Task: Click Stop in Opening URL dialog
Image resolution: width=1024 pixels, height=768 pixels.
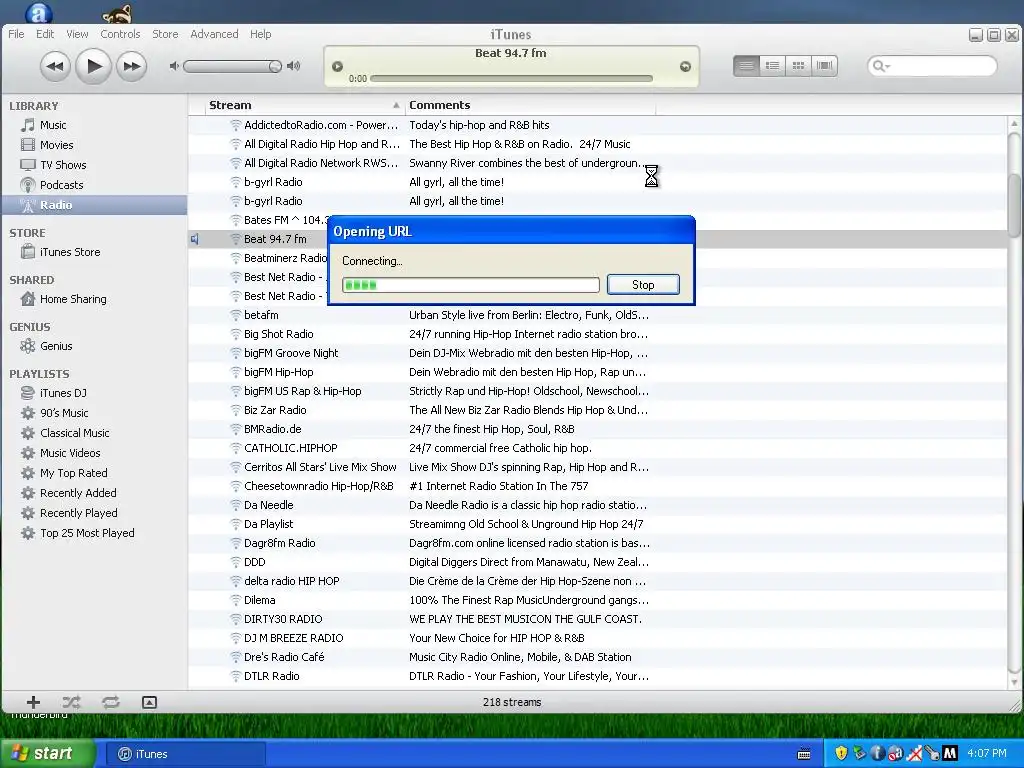Action: 643,285
